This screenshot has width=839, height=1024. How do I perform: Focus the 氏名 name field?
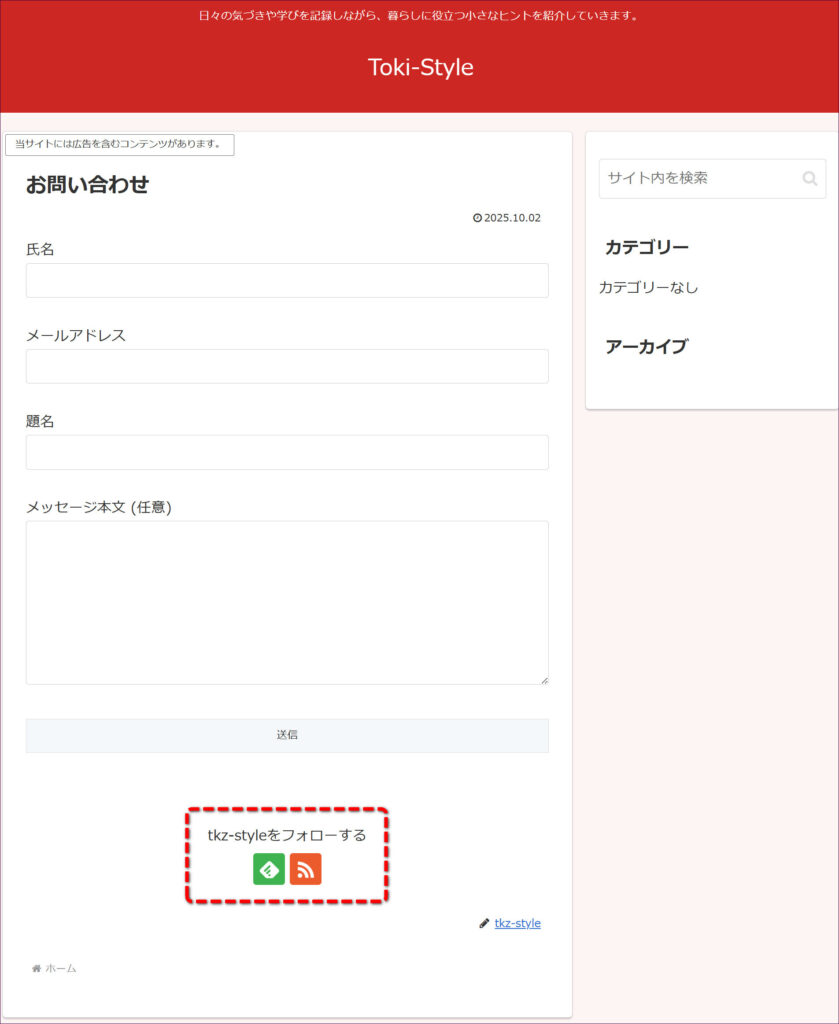(287, 281)
